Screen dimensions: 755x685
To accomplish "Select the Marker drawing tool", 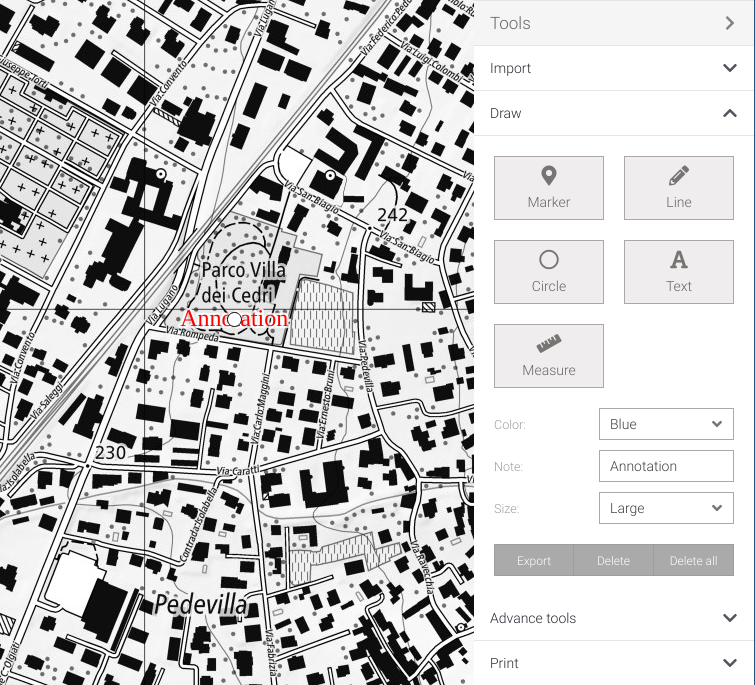I will pyautogui.click(x=548, y=188).
